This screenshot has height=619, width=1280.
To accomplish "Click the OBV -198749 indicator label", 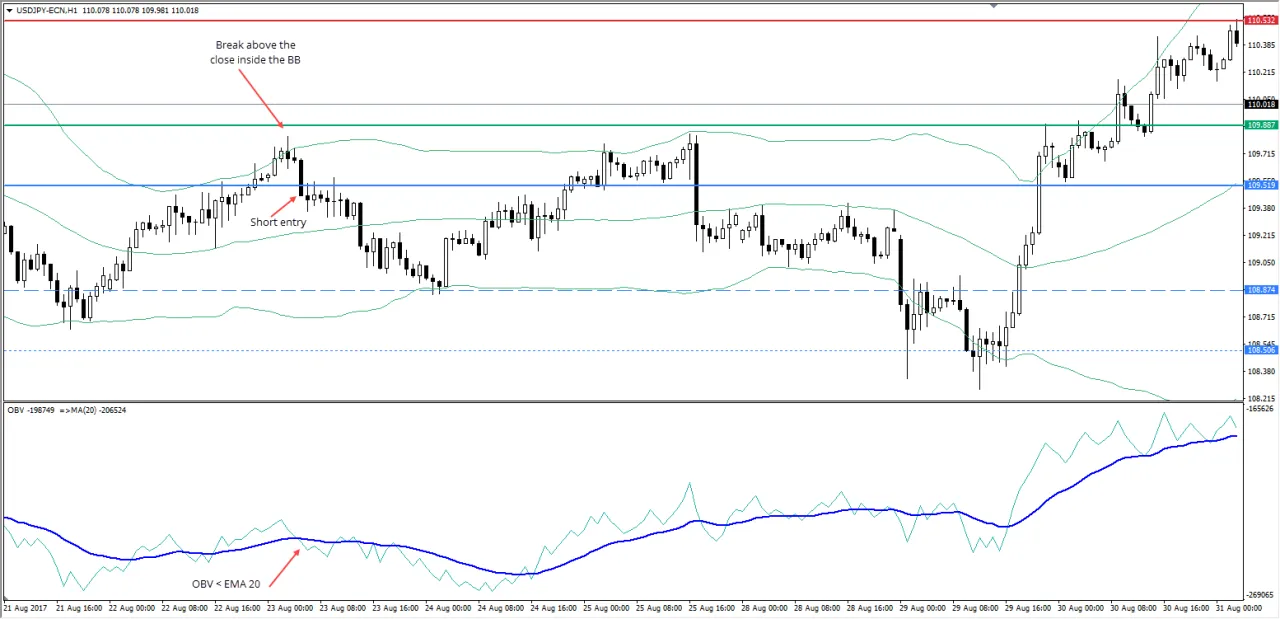I will click(x=31, y=410).
